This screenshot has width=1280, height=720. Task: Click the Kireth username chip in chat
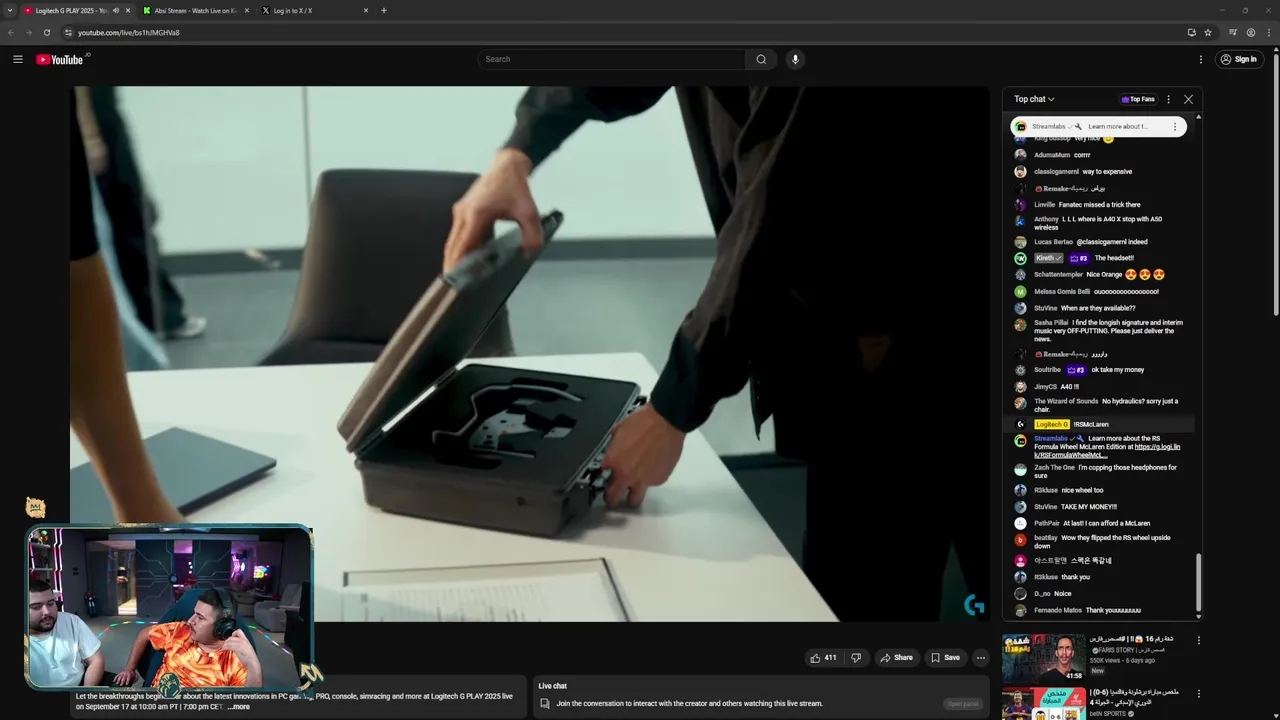point(1049,258)
